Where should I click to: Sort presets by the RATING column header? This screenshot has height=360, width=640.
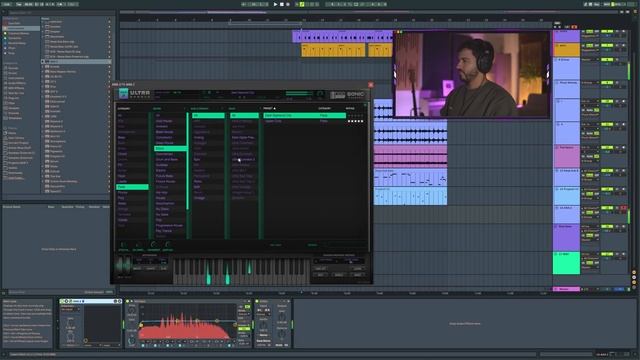350,109
